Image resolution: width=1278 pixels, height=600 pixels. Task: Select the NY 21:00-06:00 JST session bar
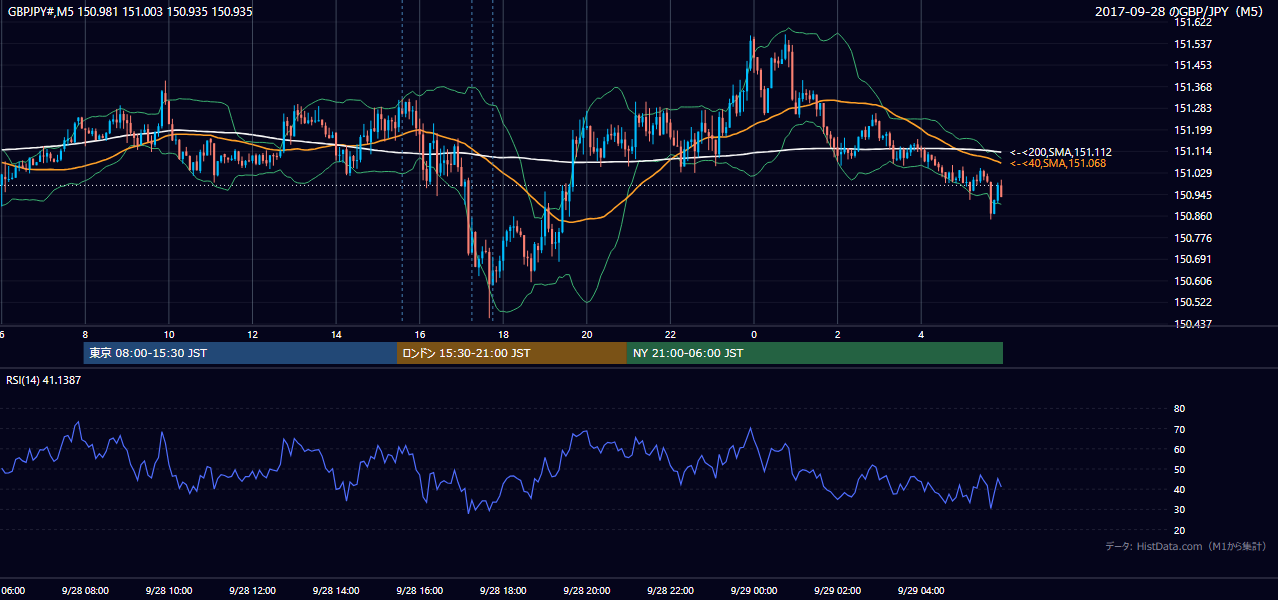[x=815, y=353]
